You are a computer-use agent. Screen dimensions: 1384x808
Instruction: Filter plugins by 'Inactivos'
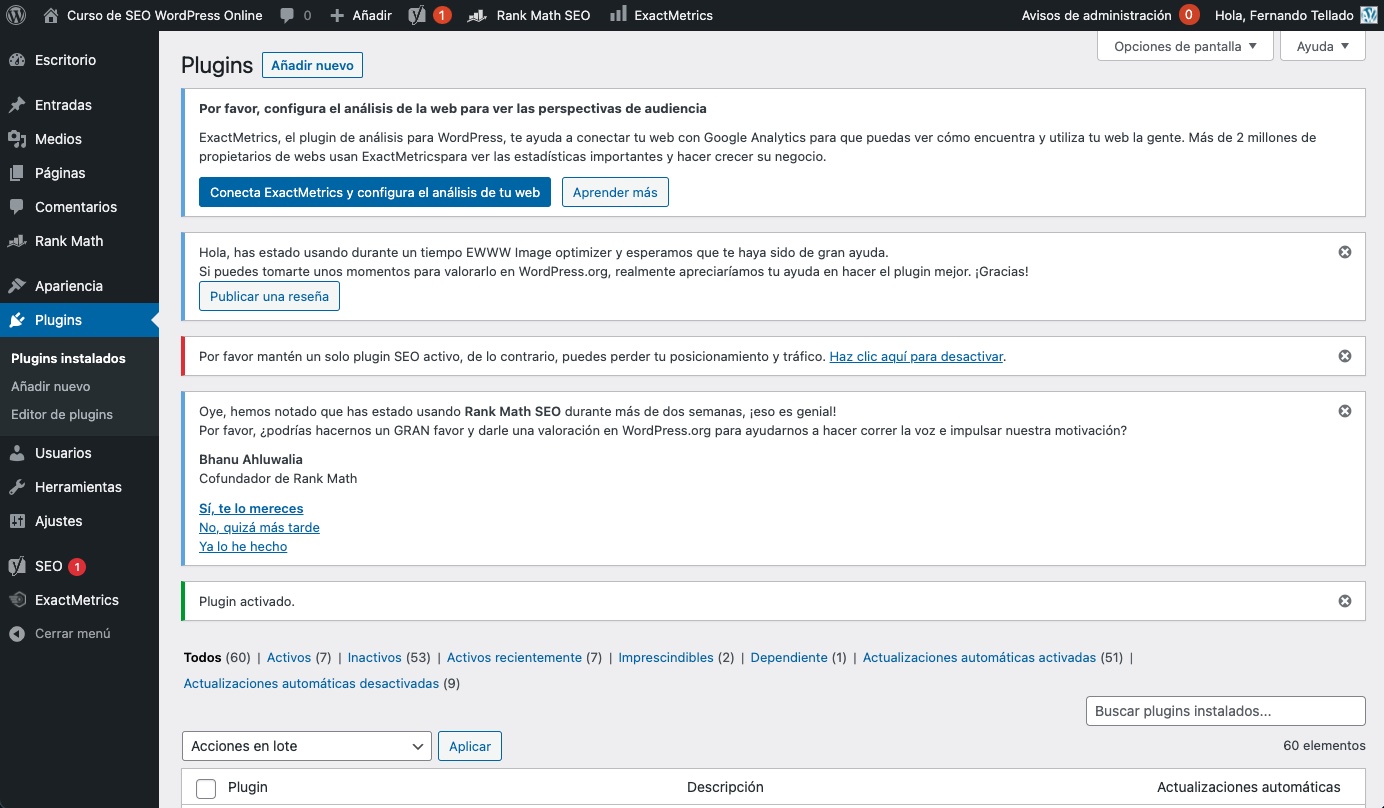374,658
